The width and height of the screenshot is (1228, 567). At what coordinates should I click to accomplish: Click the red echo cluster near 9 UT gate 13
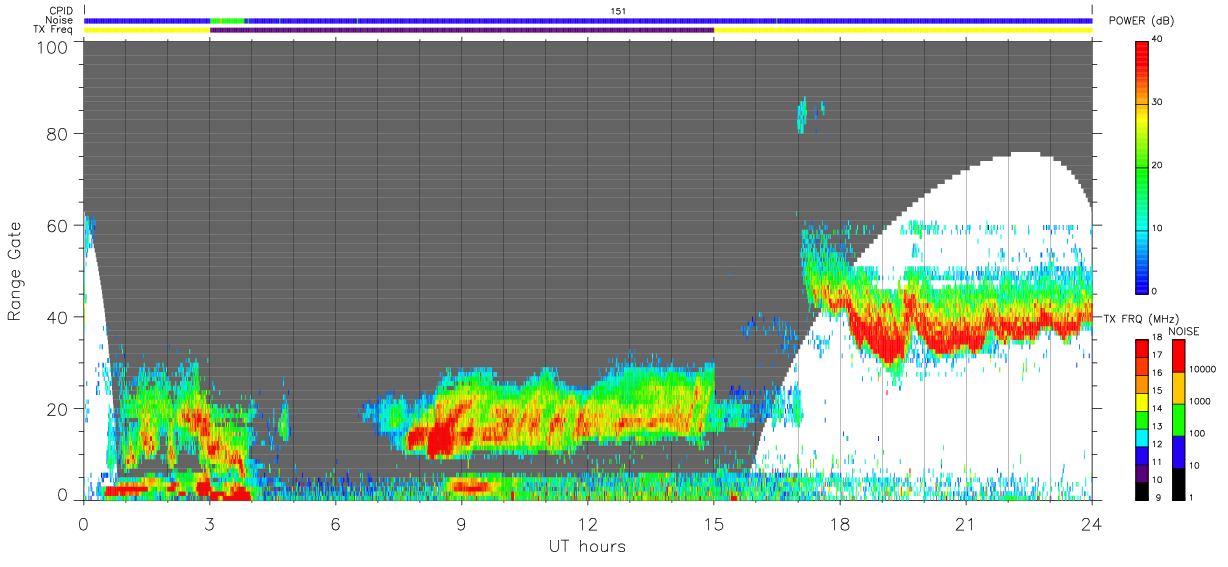[437, 438]
